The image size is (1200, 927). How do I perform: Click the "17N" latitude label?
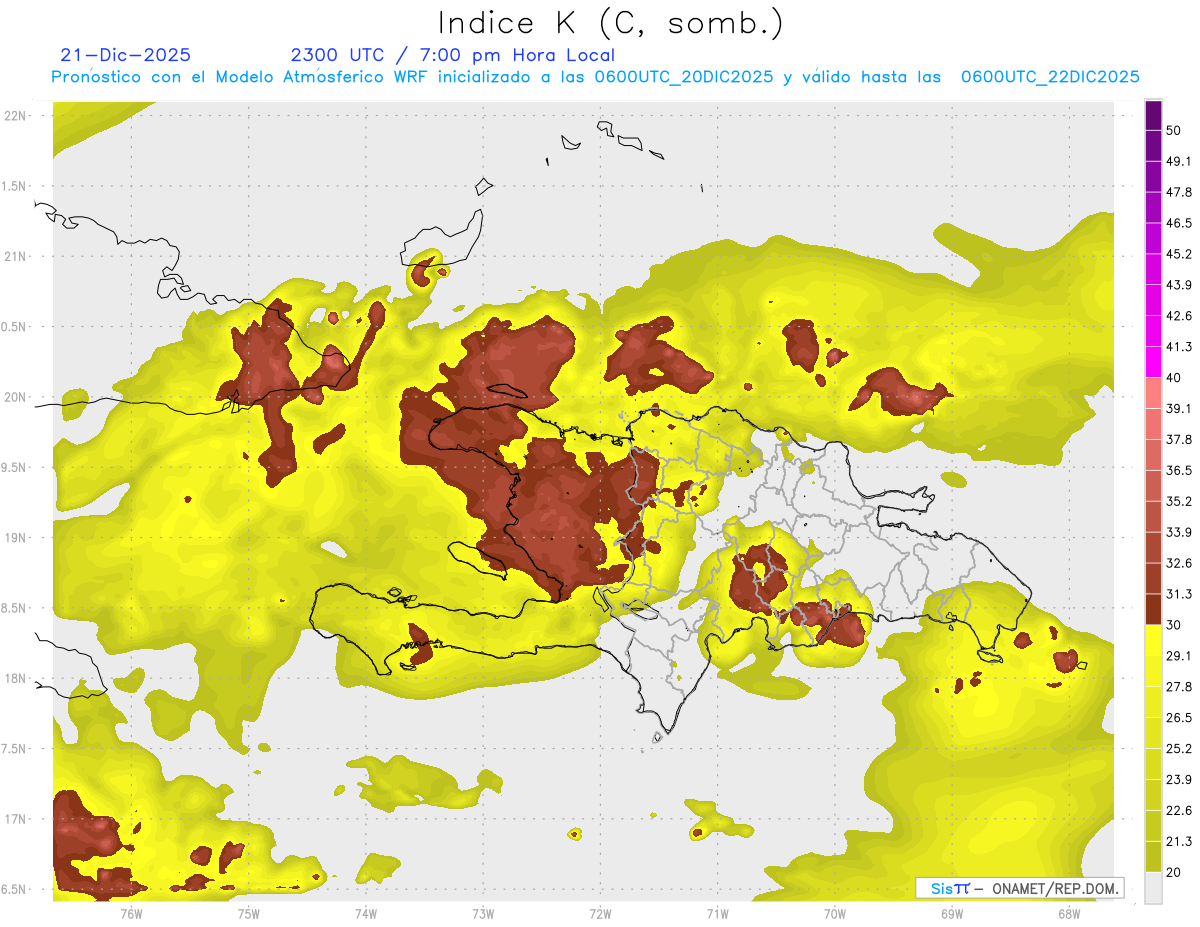pyautogui.click(x=16, y=819)
